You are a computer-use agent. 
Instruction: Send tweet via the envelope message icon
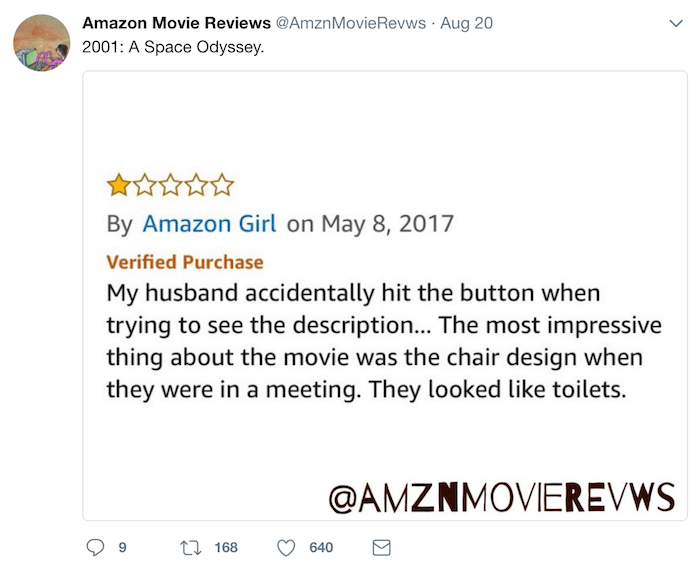382,548
